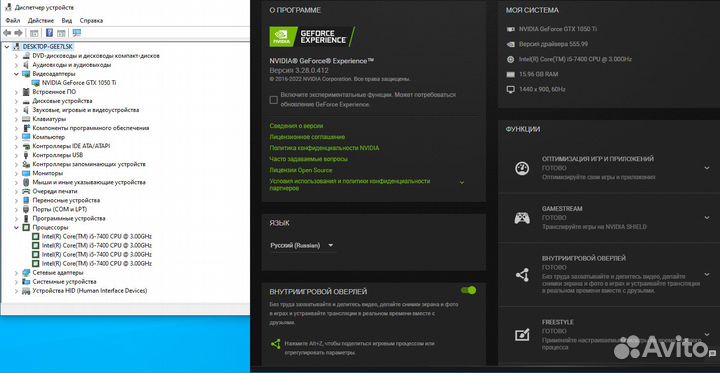
Task: Select the Порты (COM и LPT) icon
Action: (x=26, y=209)
